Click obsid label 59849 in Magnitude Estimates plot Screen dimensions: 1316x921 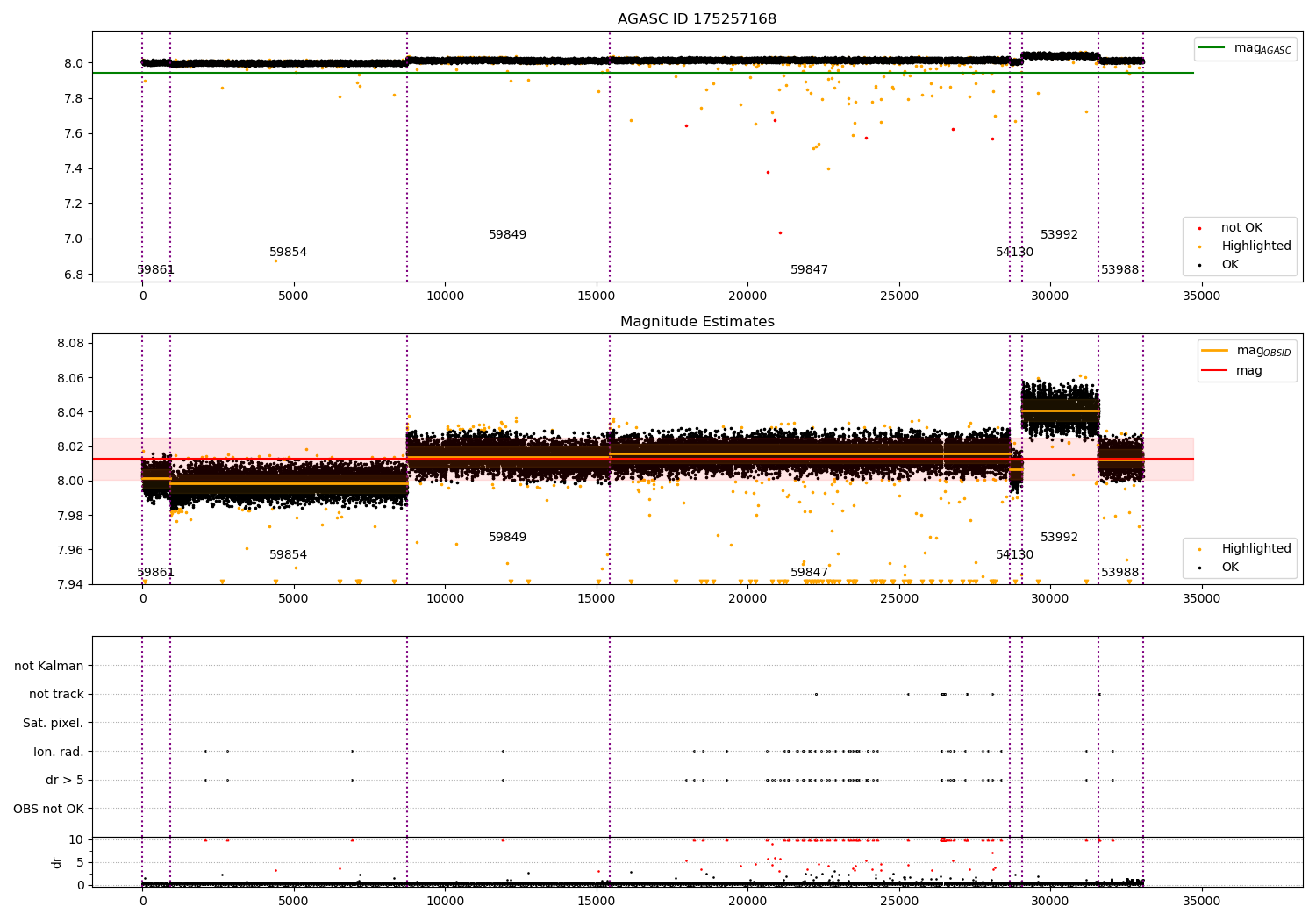click(508, 538)
